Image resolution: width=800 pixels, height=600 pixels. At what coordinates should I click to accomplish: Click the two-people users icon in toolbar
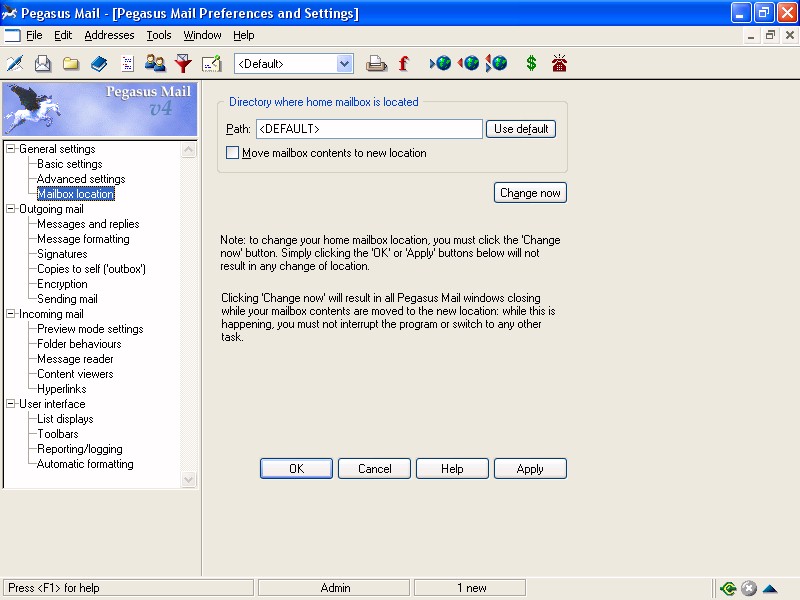pos(155,63)
